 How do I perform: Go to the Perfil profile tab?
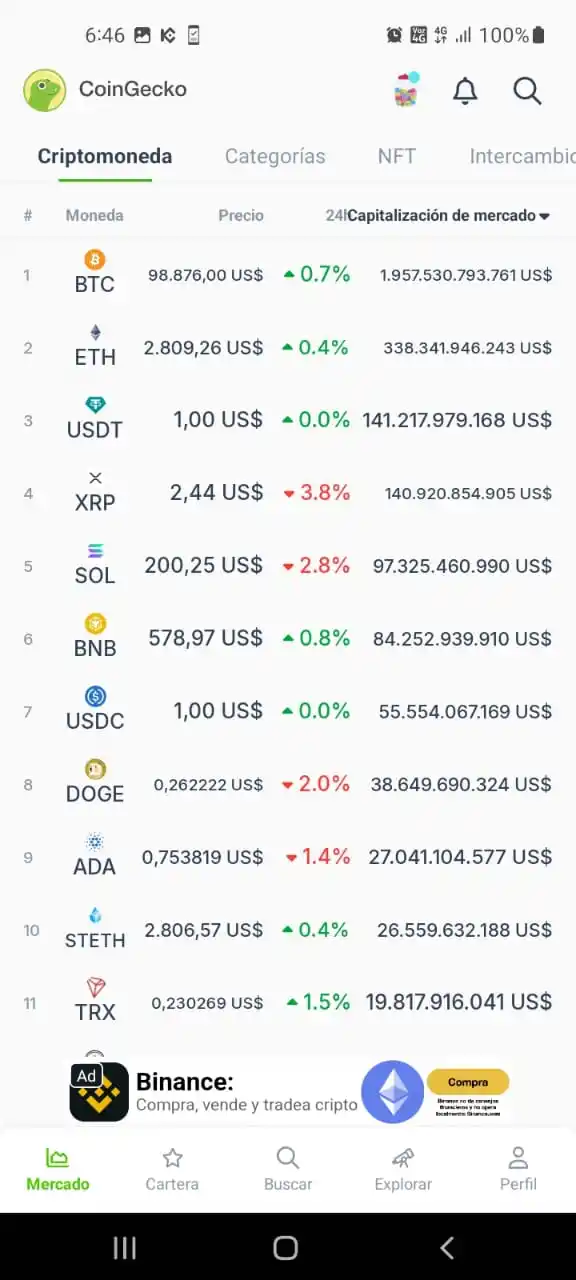point(518,1170)
